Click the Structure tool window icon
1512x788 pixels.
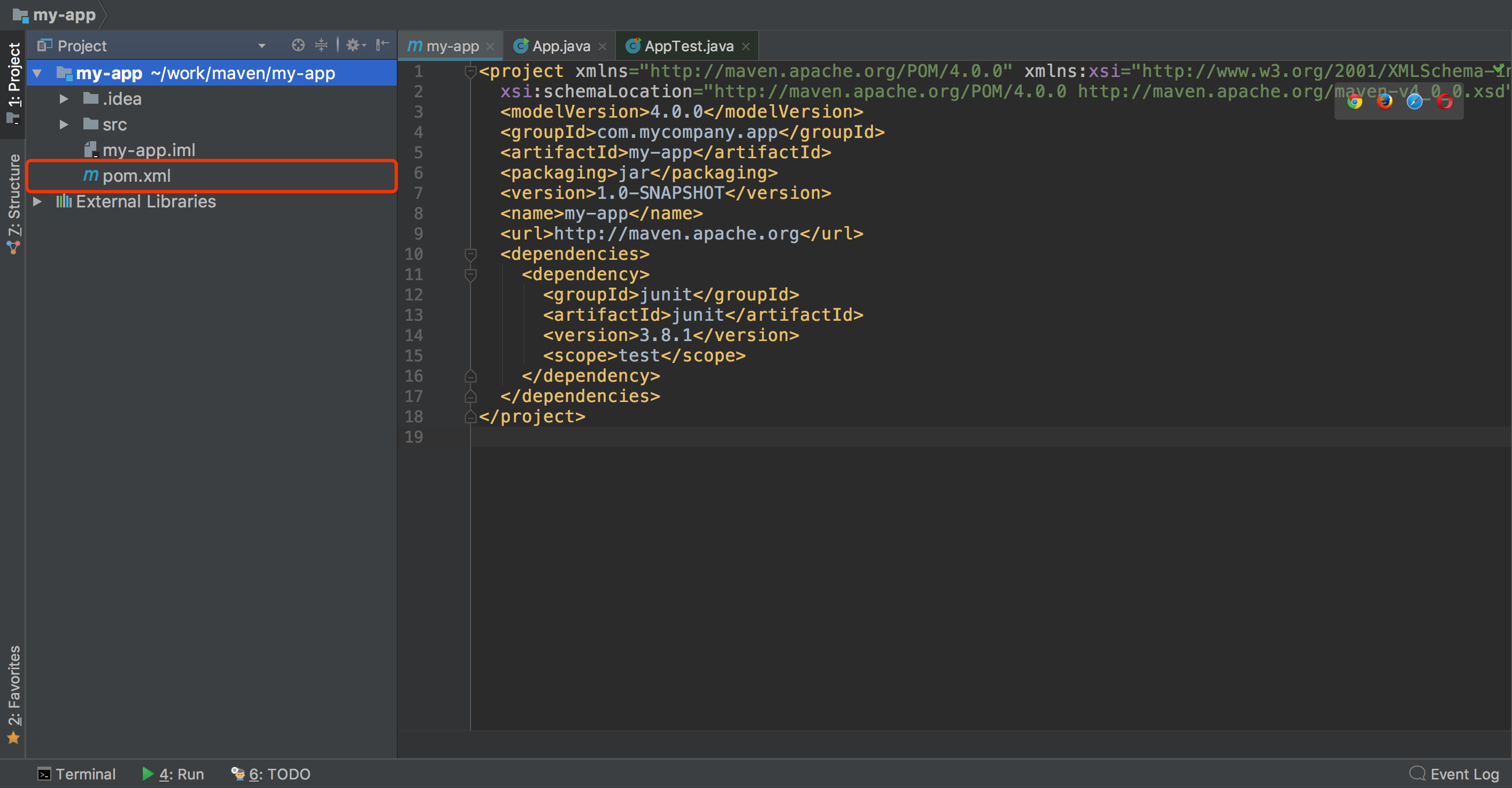coord(13,248)
